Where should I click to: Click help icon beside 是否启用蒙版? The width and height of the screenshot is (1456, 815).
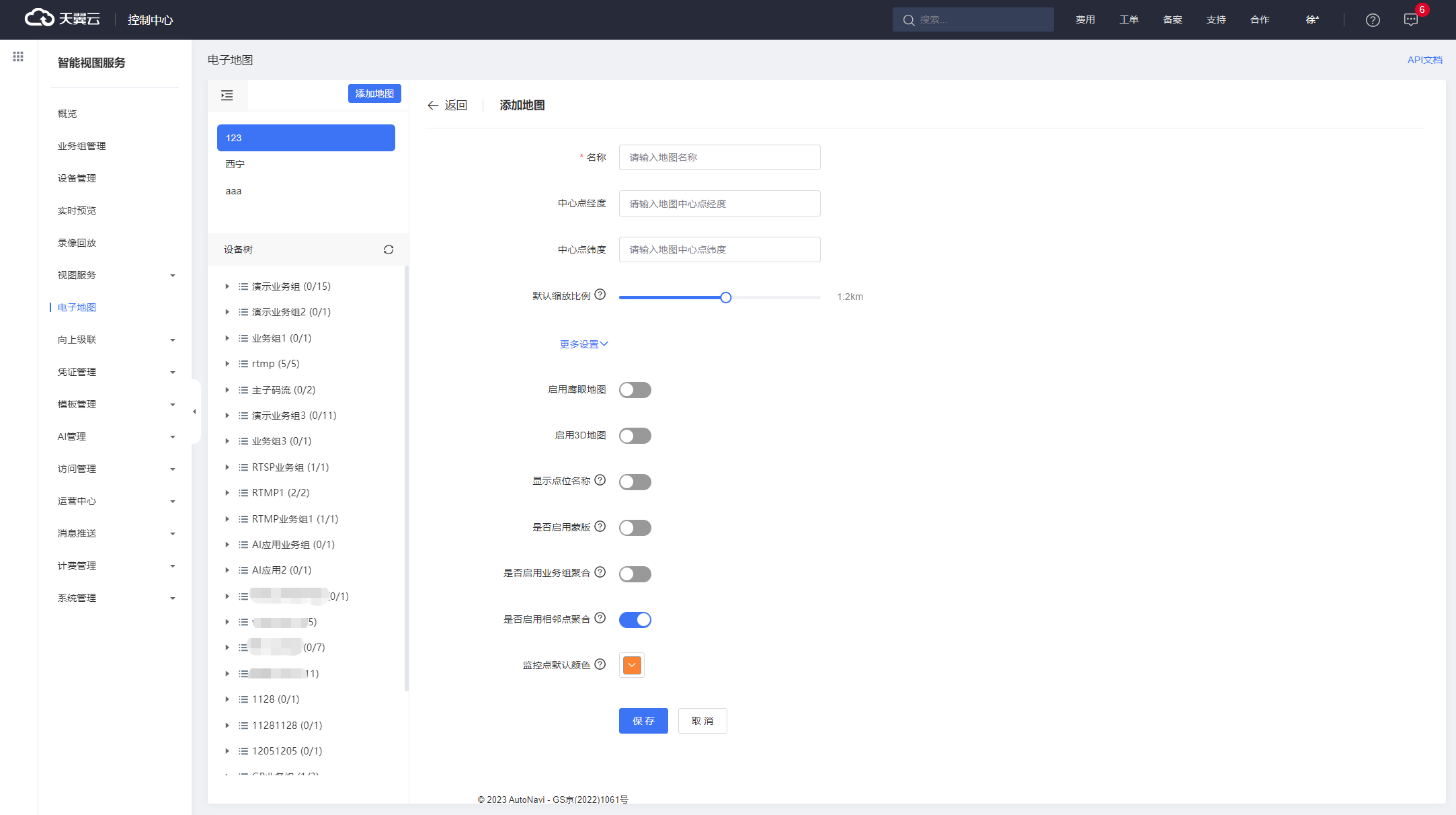pos(600,527)
